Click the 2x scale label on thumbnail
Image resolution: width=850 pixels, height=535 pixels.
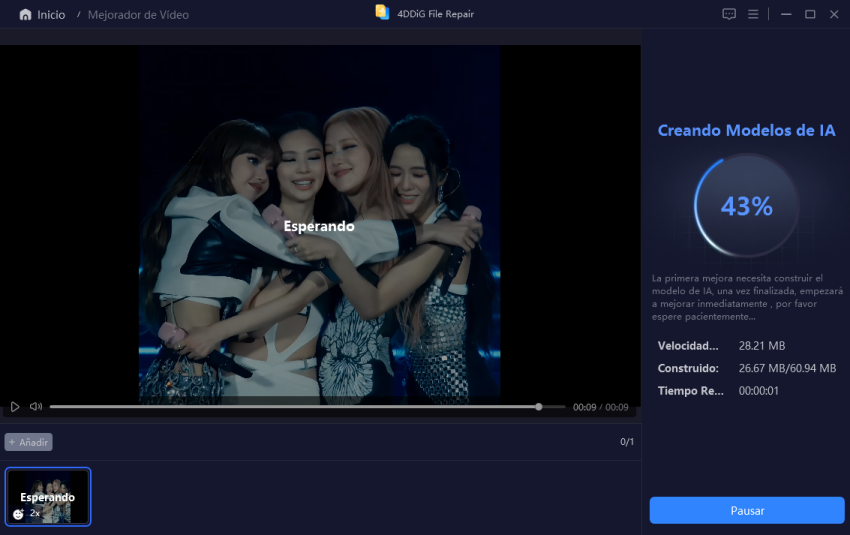coord(35,513)
